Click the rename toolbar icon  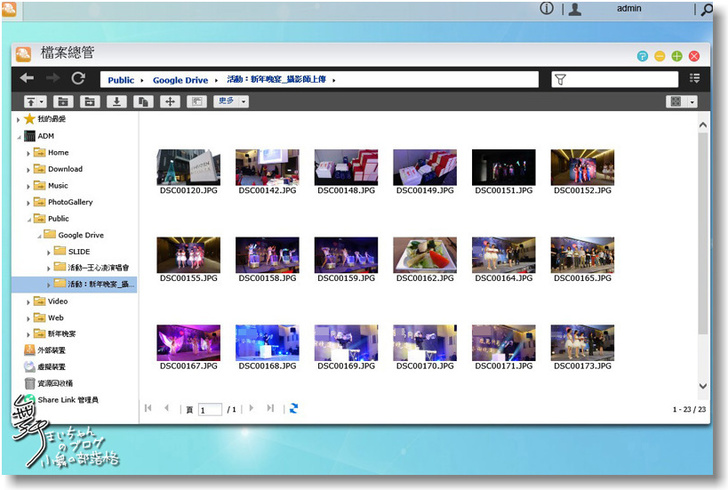coord(197,101)
